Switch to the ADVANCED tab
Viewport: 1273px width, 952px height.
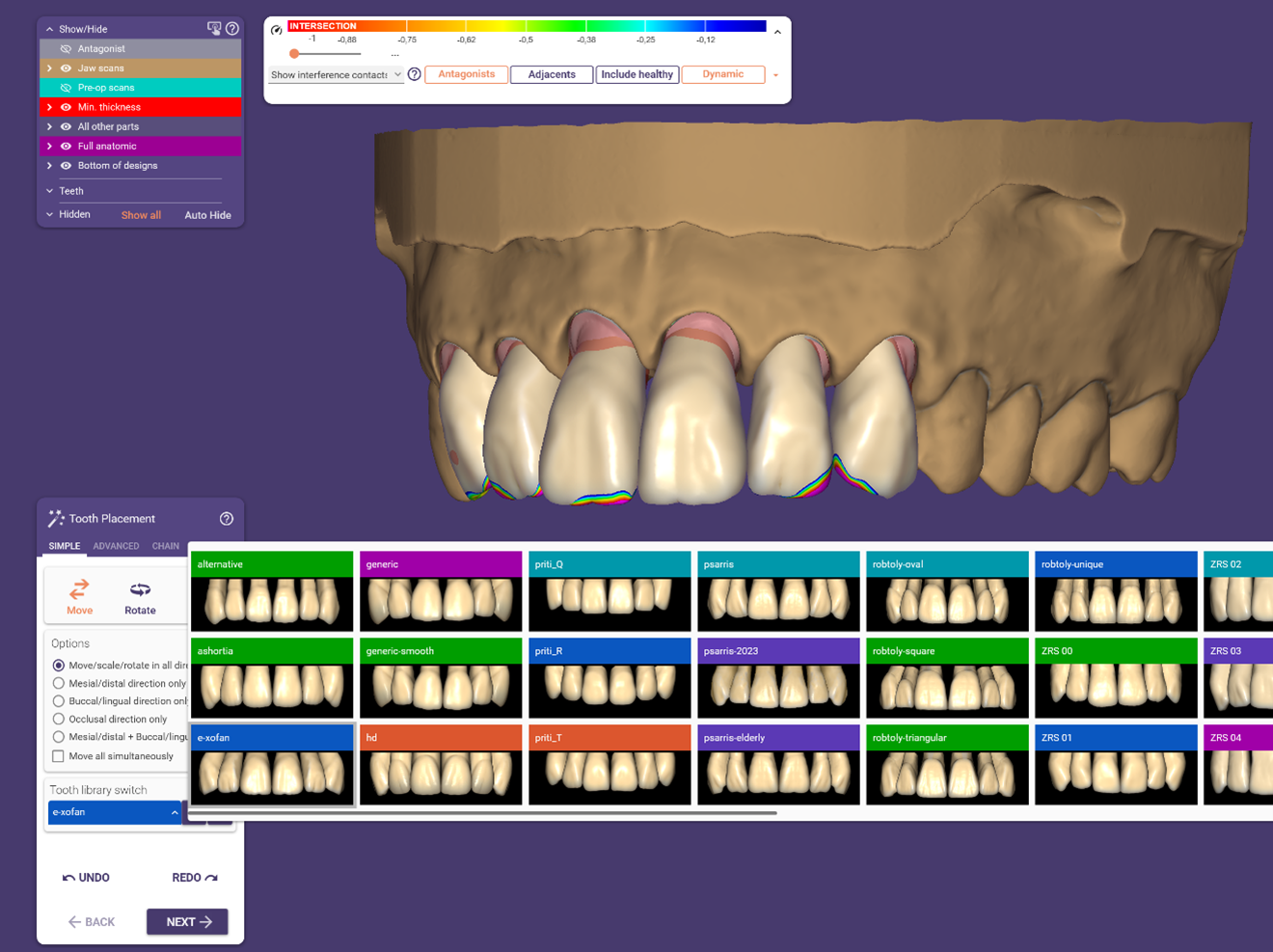pyautogui.click(x=116, y=546)
